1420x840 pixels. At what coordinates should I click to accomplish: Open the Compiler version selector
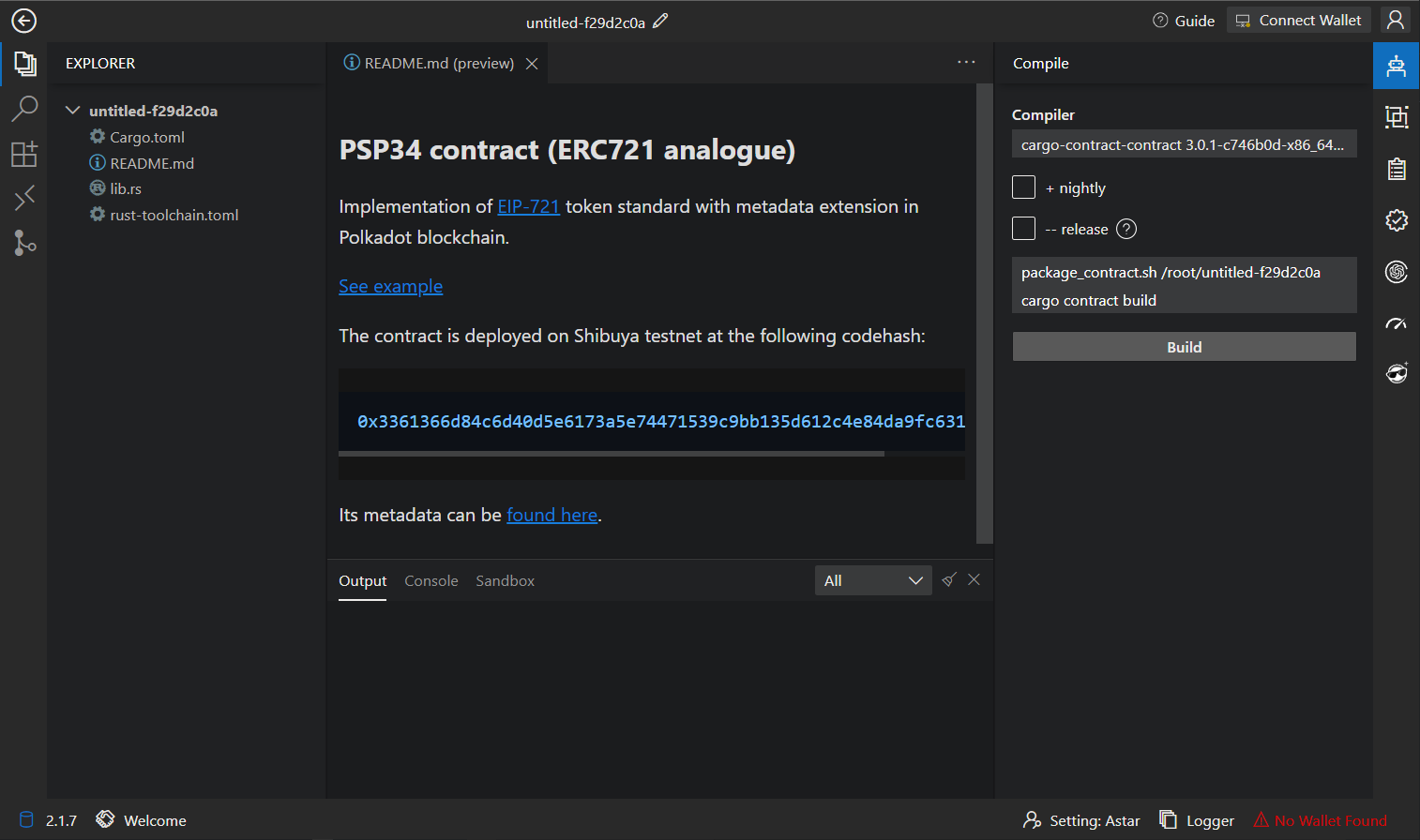tap(1184, 144)
